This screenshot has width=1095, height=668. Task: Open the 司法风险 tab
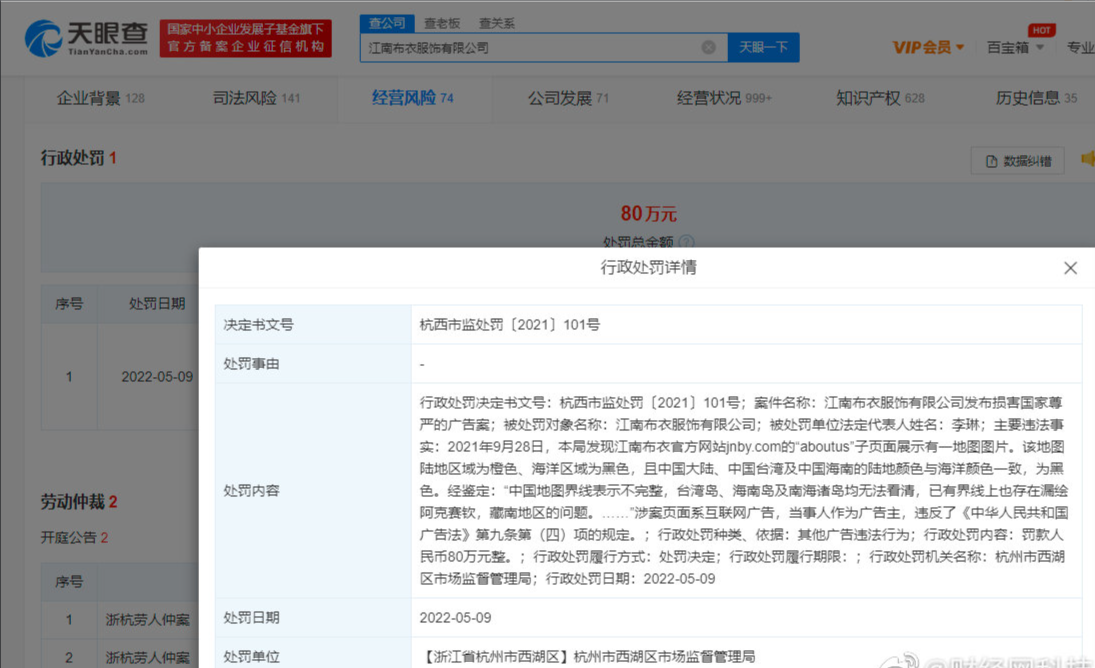click(x=256, y=98)
